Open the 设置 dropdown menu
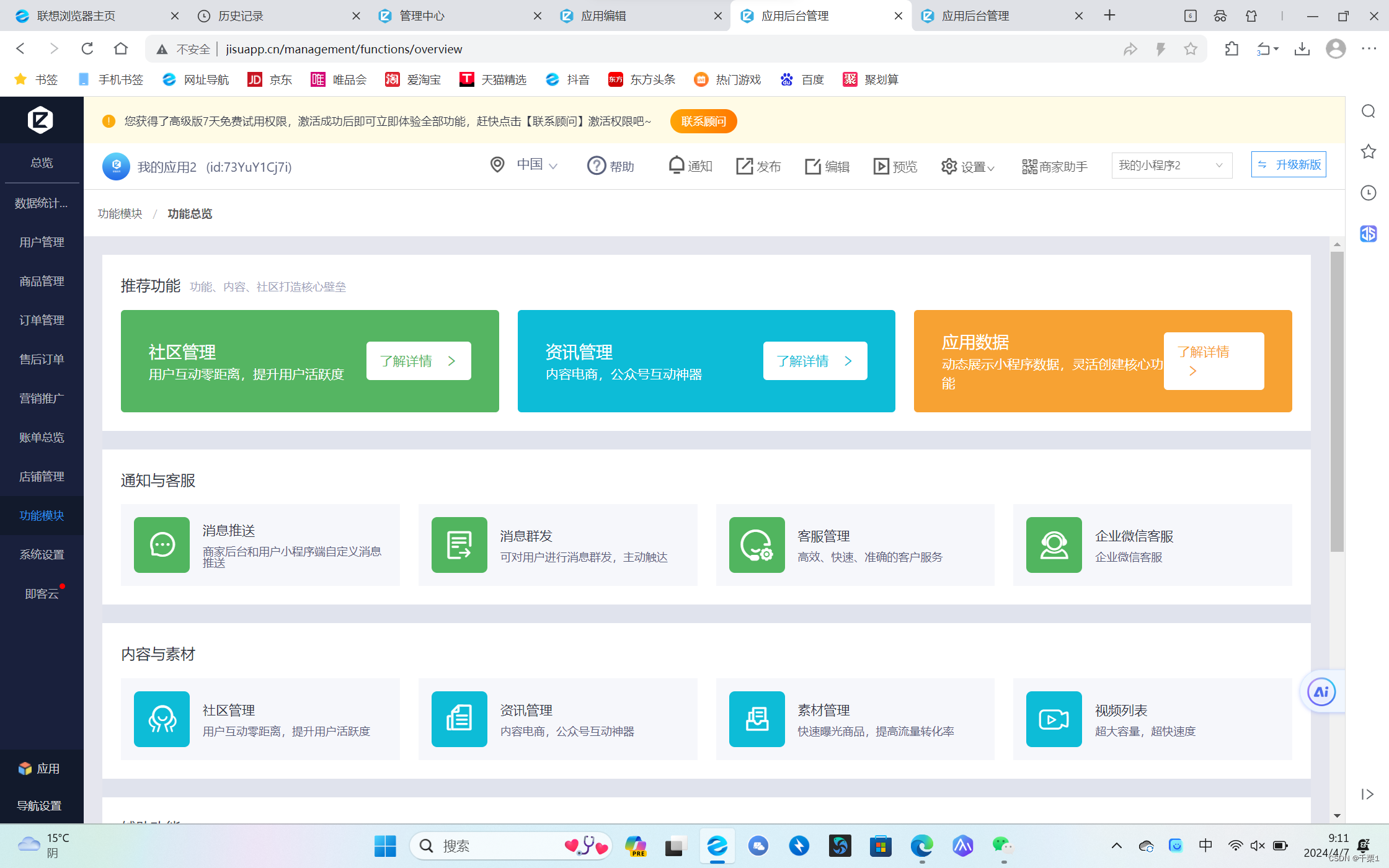Viewport: 1389px width, 868px height. [x=967, y=166]
